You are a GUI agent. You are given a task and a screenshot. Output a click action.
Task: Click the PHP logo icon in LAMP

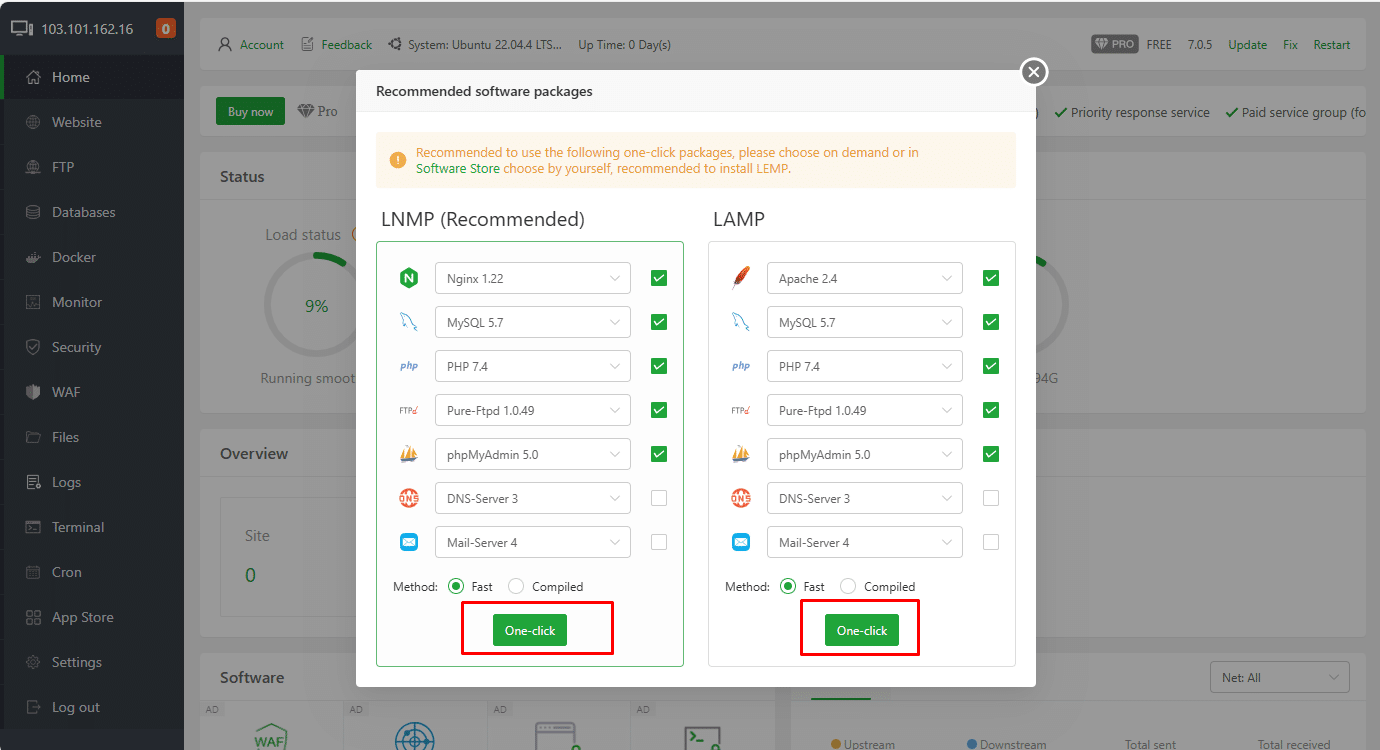pyautogui.click(x=741, y=366)
